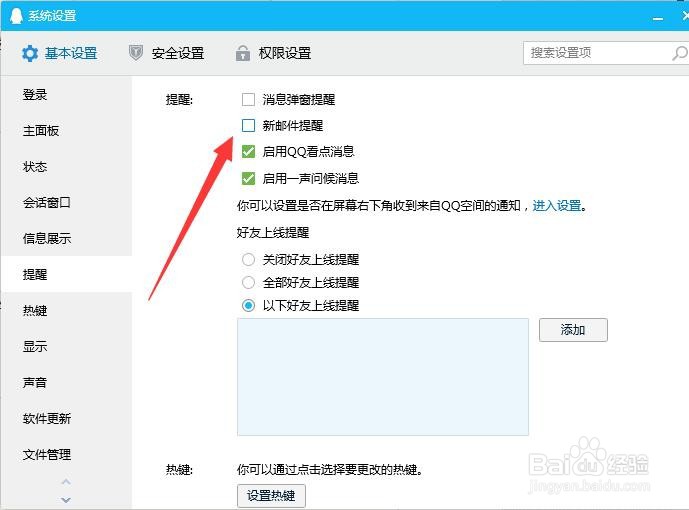Click the empty friends list box
The width and height of the screenshot is (689, 510).
(383, 377)
